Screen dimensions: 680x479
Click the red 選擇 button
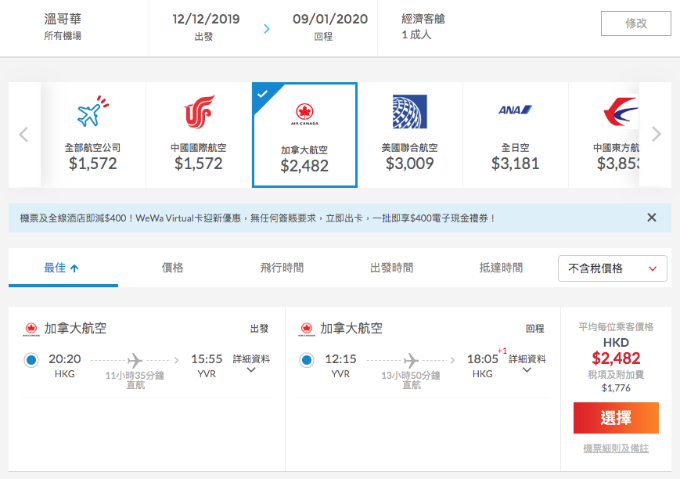[x=616, y=418]
